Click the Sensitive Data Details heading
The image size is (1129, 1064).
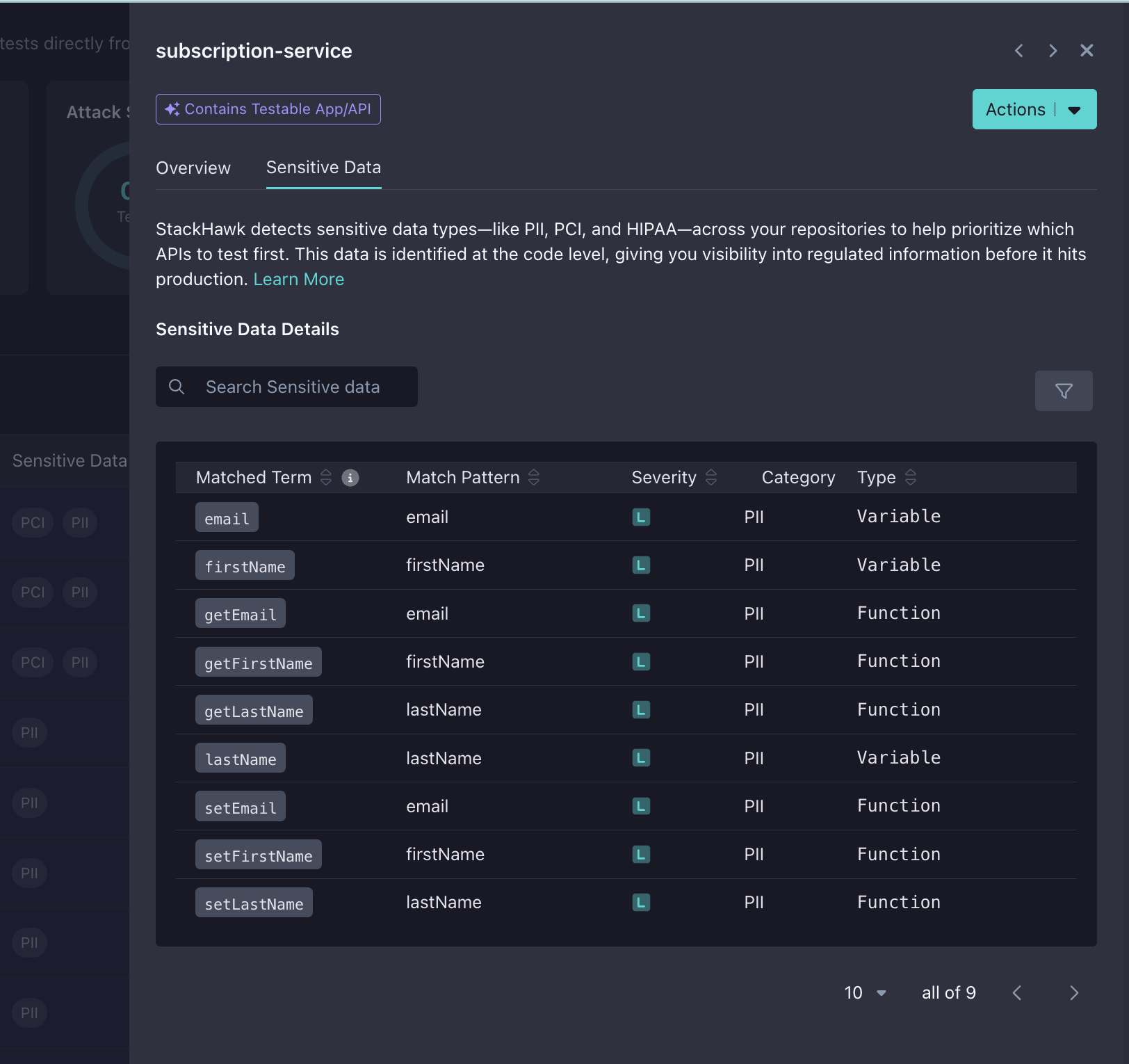(x=247, y=330)
